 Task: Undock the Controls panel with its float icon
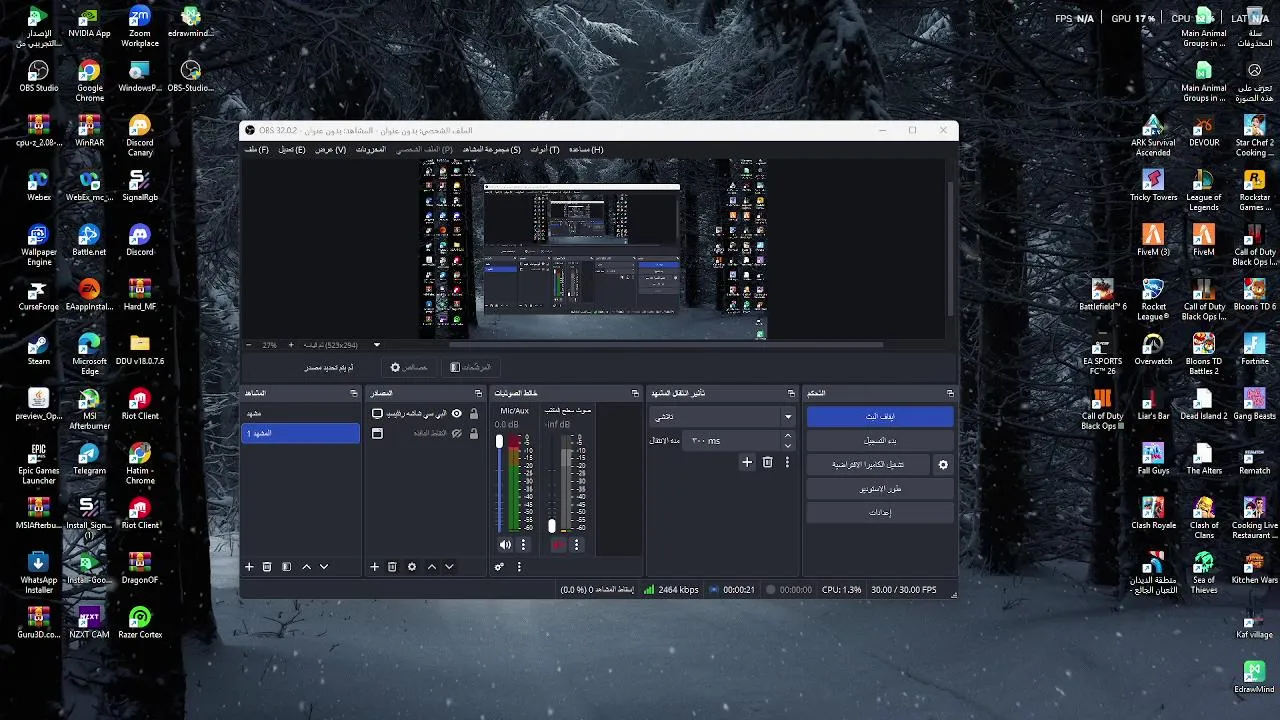pyautogui.click(x=950, y=393)
